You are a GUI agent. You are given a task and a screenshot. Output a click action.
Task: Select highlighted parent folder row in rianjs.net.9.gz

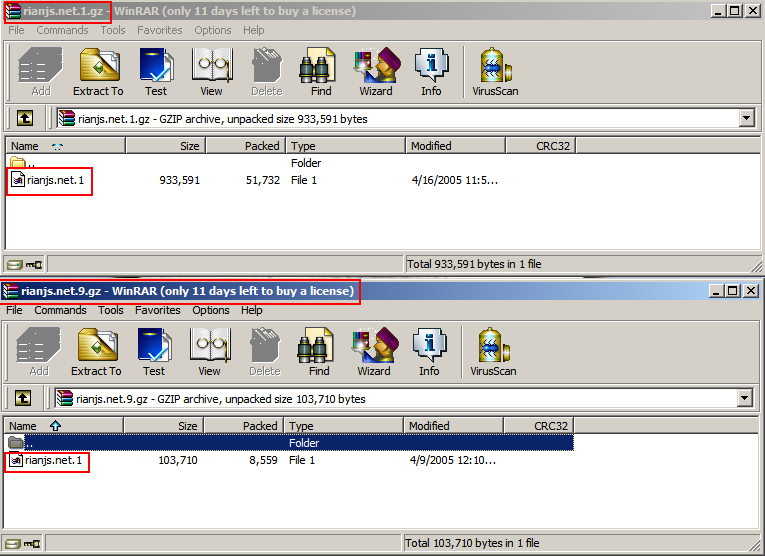coord(290,443)
